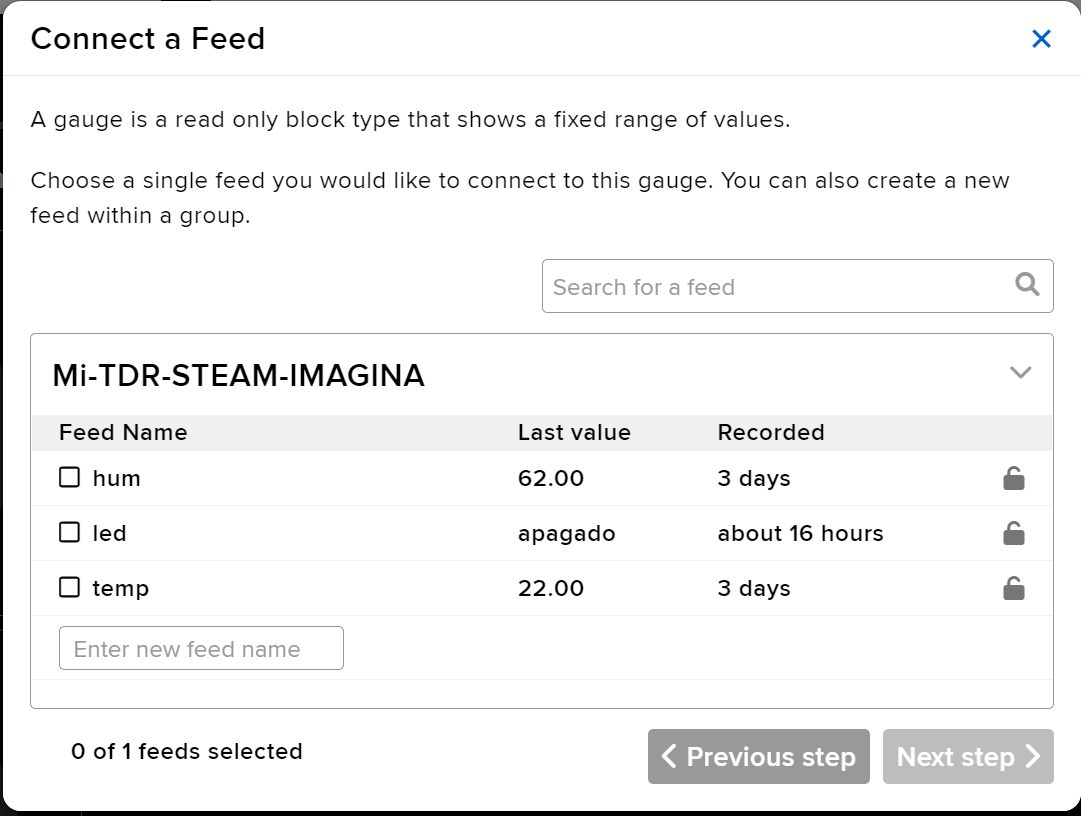Click the lock icon for temp feed
Viewport: 1081px width, 816px height.
tap(1013, 589)
